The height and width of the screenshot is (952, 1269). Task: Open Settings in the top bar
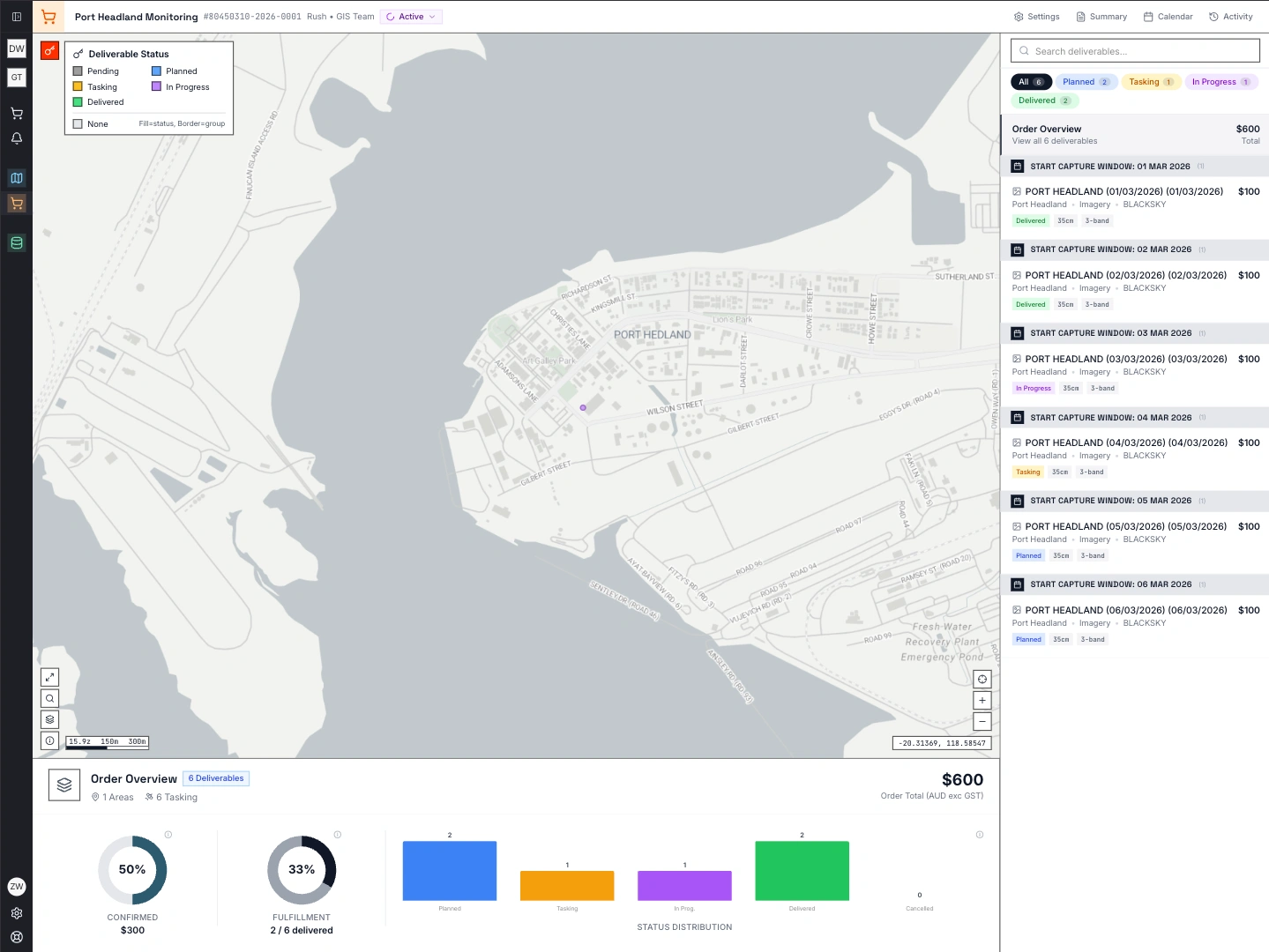tap(1036, 17)
